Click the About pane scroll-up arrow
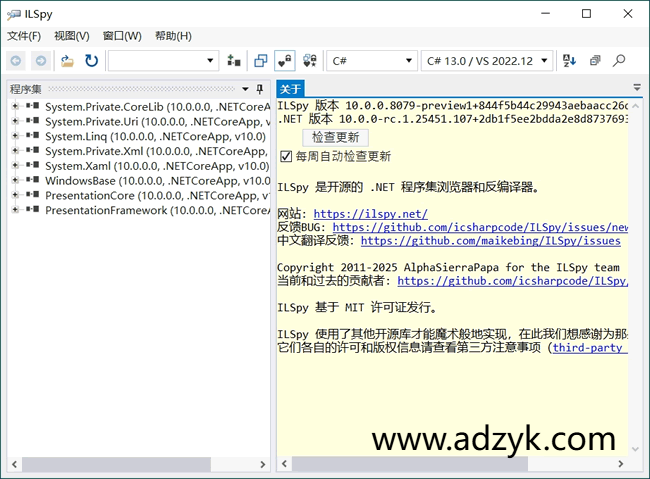The height and width of the screenshot is (479, 650). click(635, 106)
